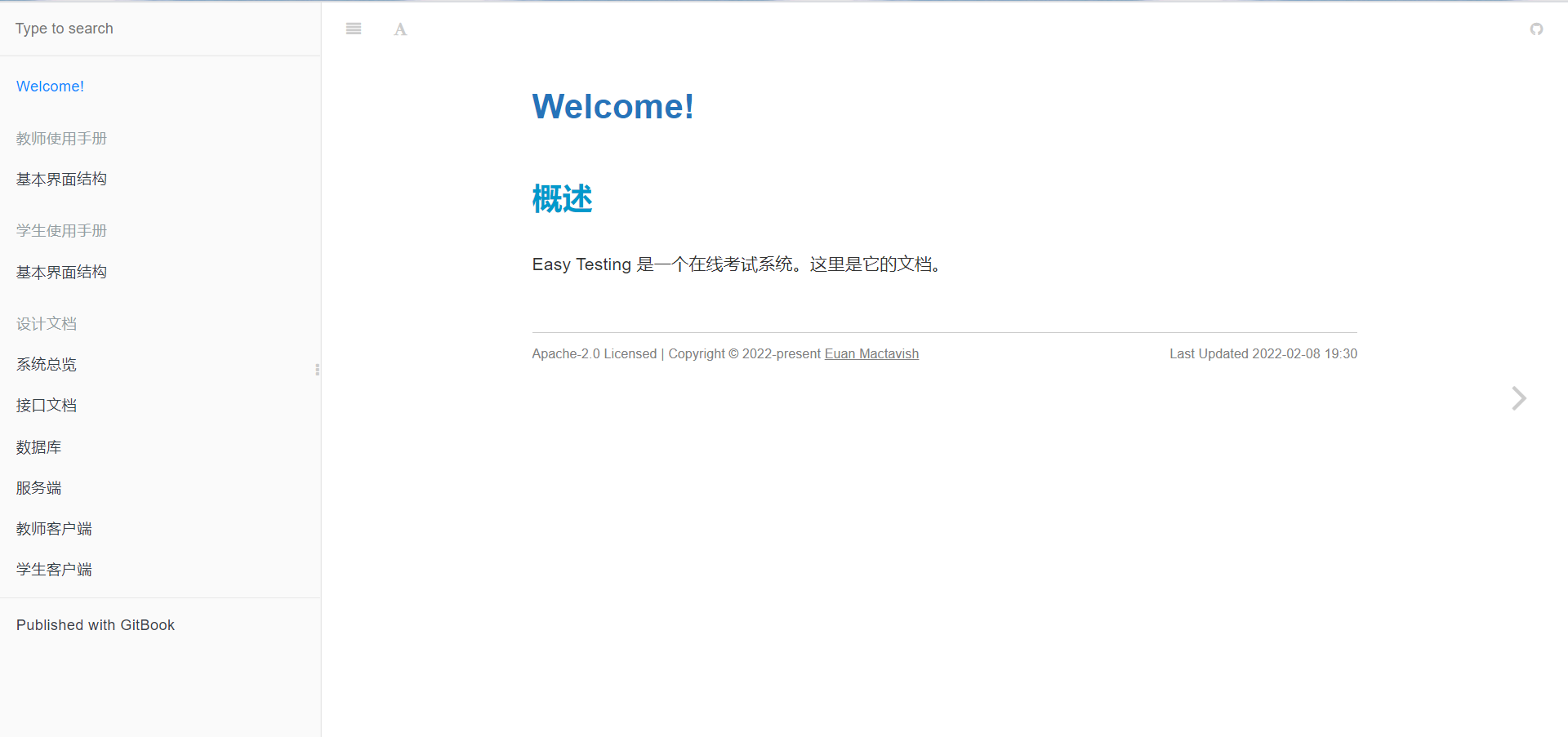Toggle the sidebar with hamburger icon

click(x=354, y=29)
